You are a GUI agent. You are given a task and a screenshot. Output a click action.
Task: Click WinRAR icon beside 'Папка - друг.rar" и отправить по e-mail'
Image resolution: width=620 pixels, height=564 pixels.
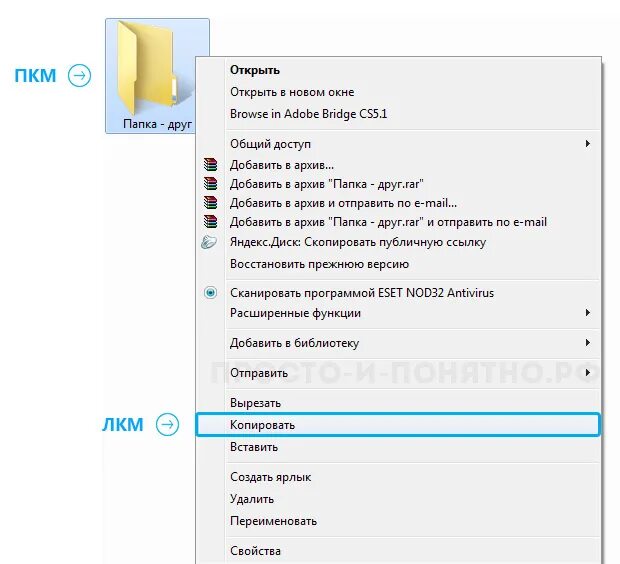(210, 221)
